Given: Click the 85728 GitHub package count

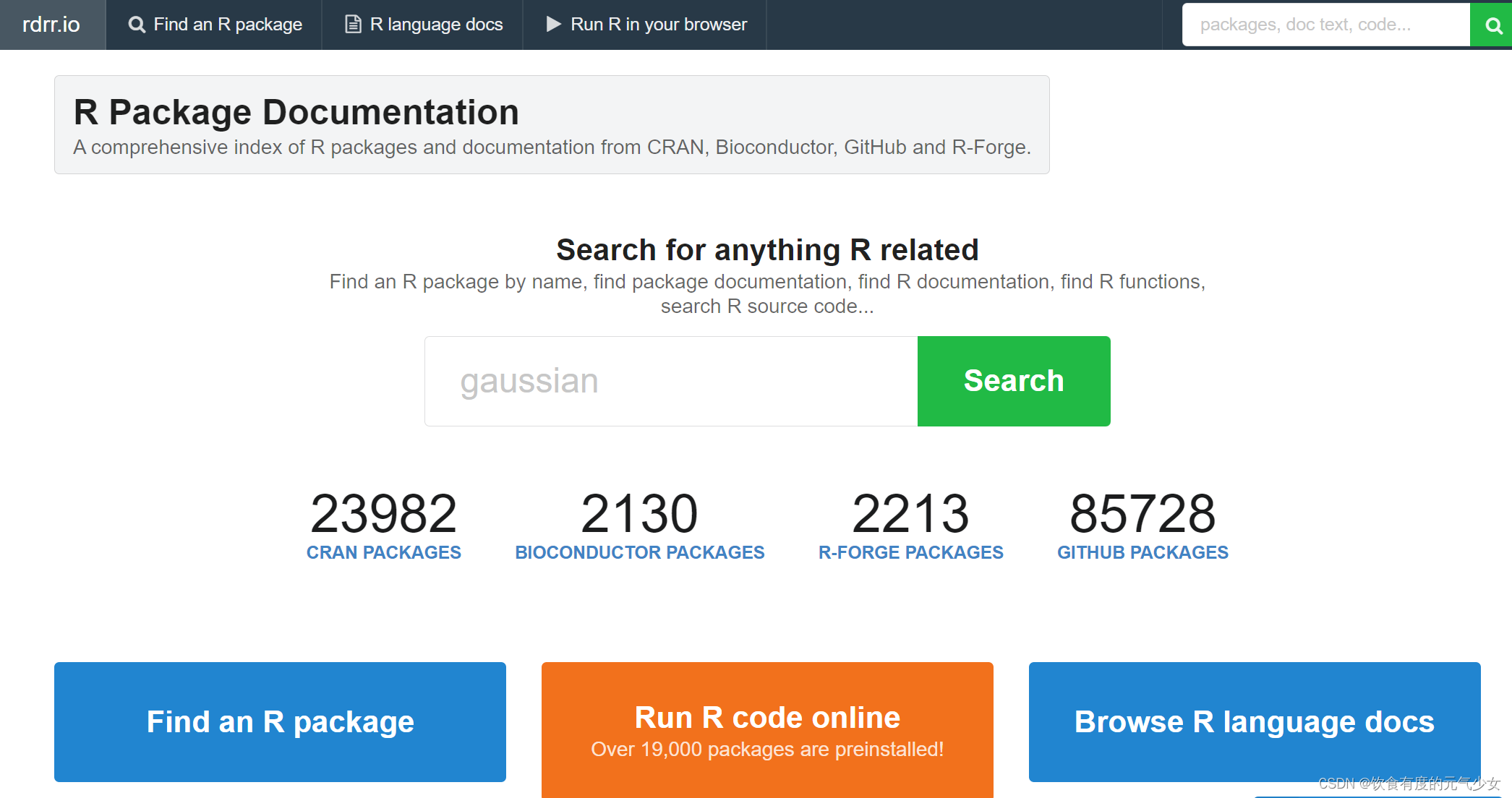Looking at the screenshot, I should (1142, 513).
